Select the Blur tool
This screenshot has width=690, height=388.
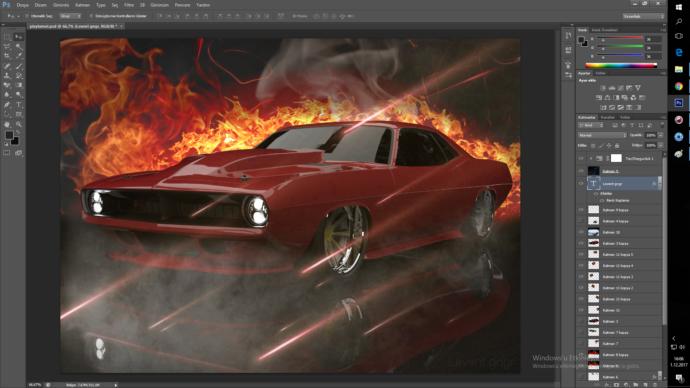(7, 94)
